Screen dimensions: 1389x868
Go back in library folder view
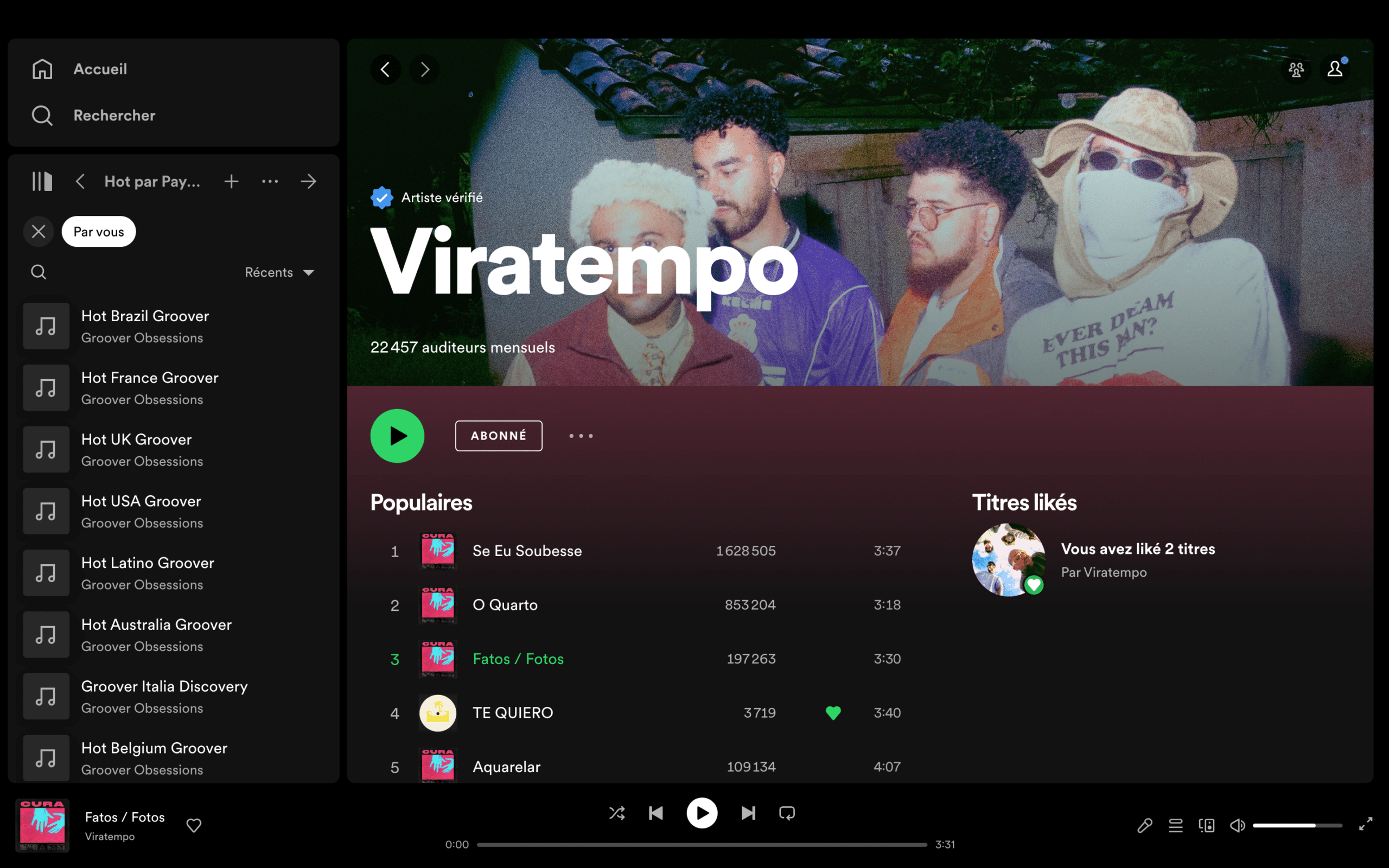(80, 181)
